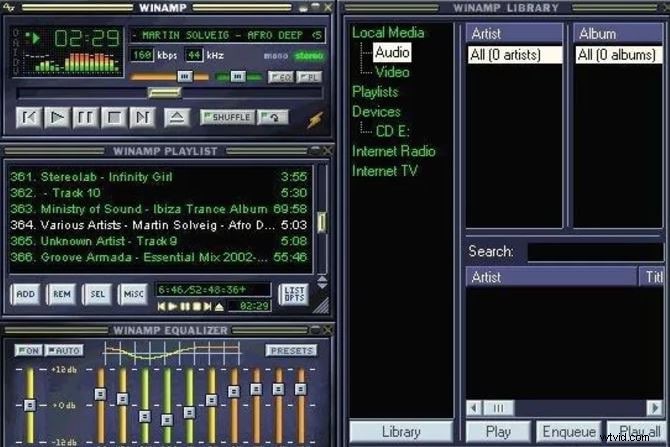Click the song seek bar handle
The width and height of the screenshot is (670, 447).
pyautogui.click(x=165, y=93)
